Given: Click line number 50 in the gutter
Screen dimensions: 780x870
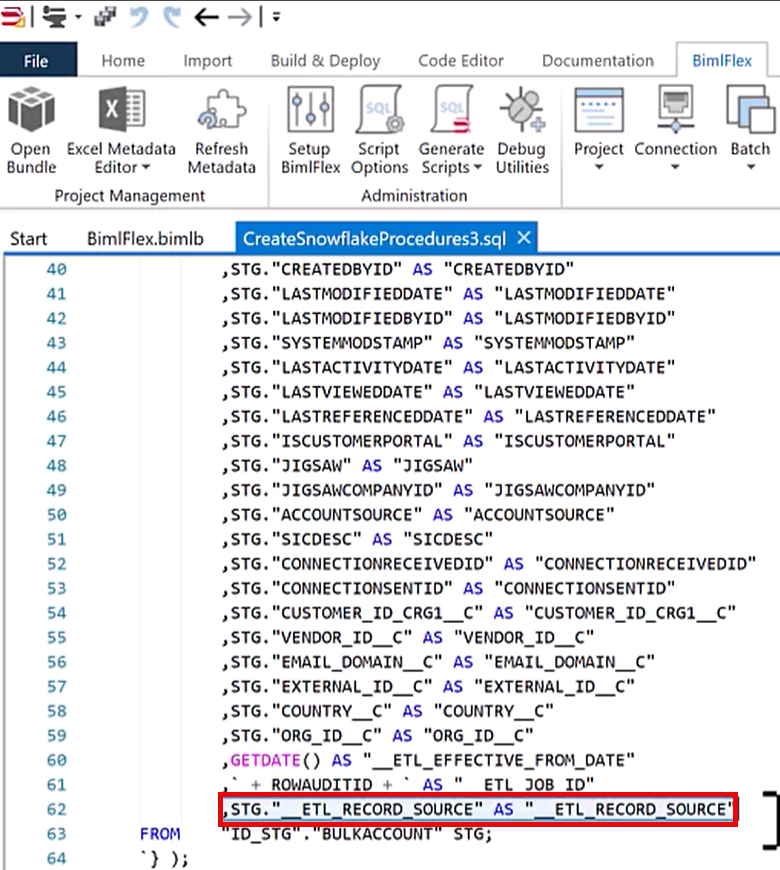Looking at the screenshot, I should 57,515.
